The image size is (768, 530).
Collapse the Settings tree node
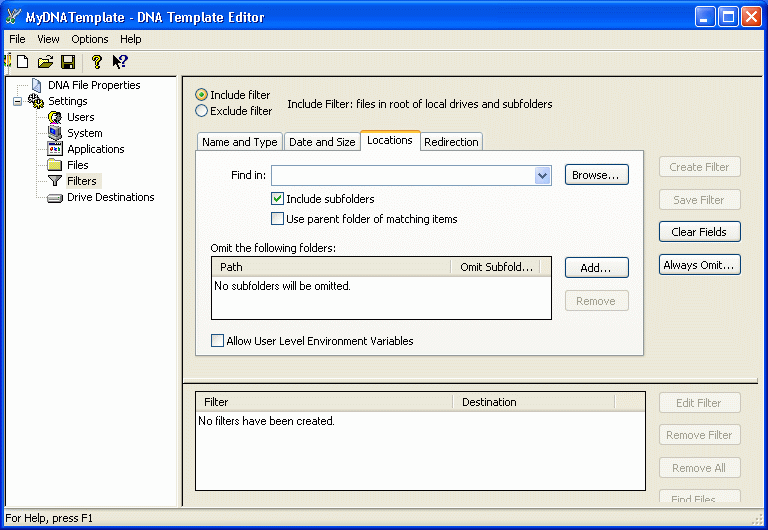tap(17, 101)
